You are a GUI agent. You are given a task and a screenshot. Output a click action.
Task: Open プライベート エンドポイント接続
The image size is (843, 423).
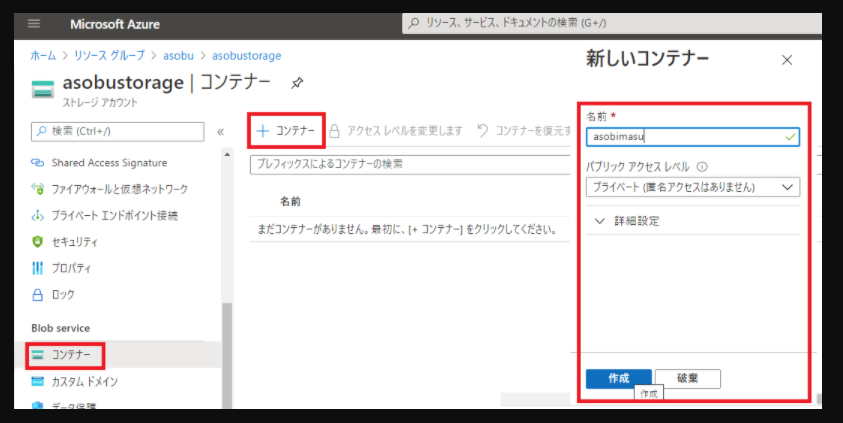115,216
